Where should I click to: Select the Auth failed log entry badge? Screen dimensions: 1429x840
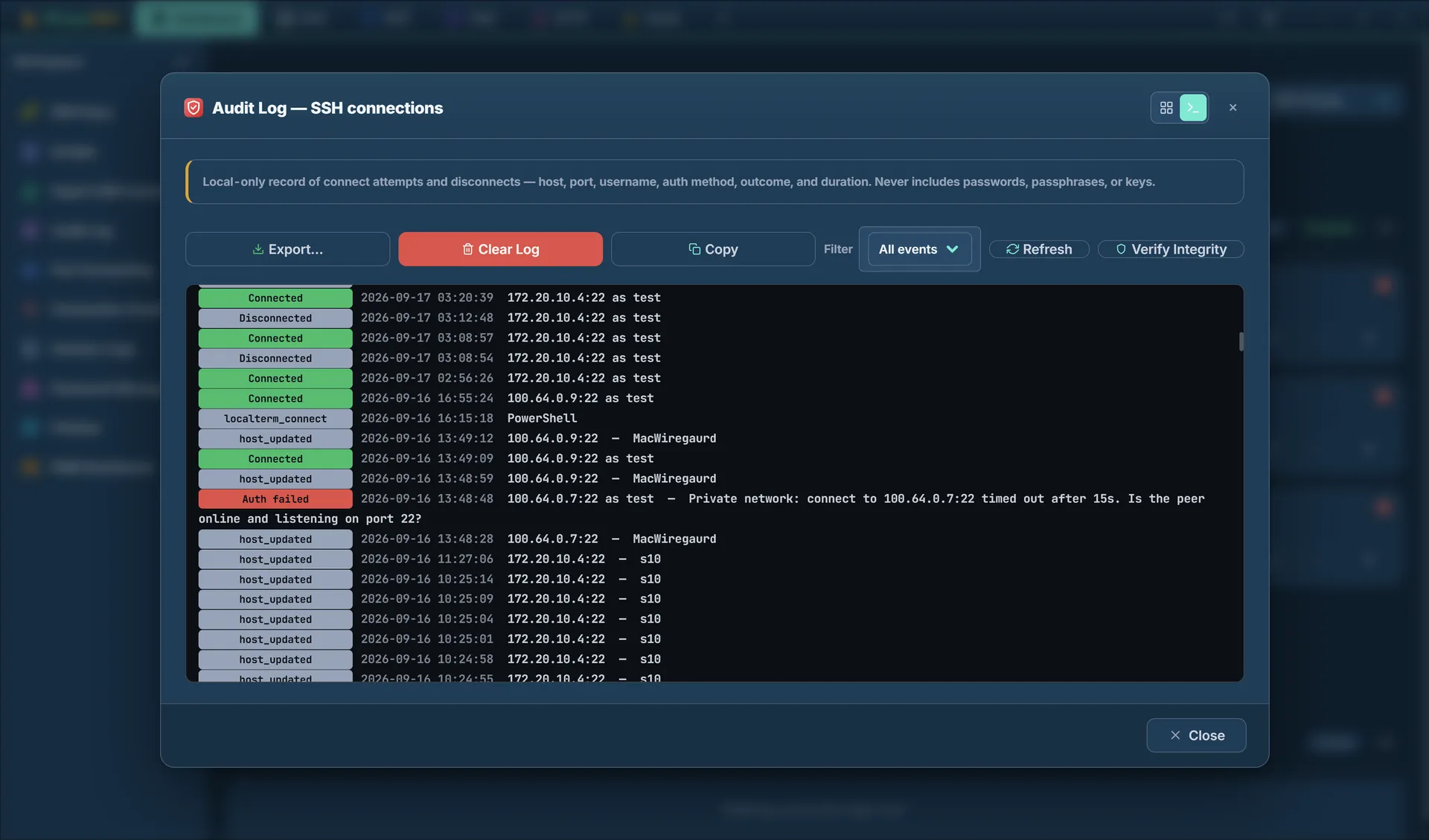[275, 499]
